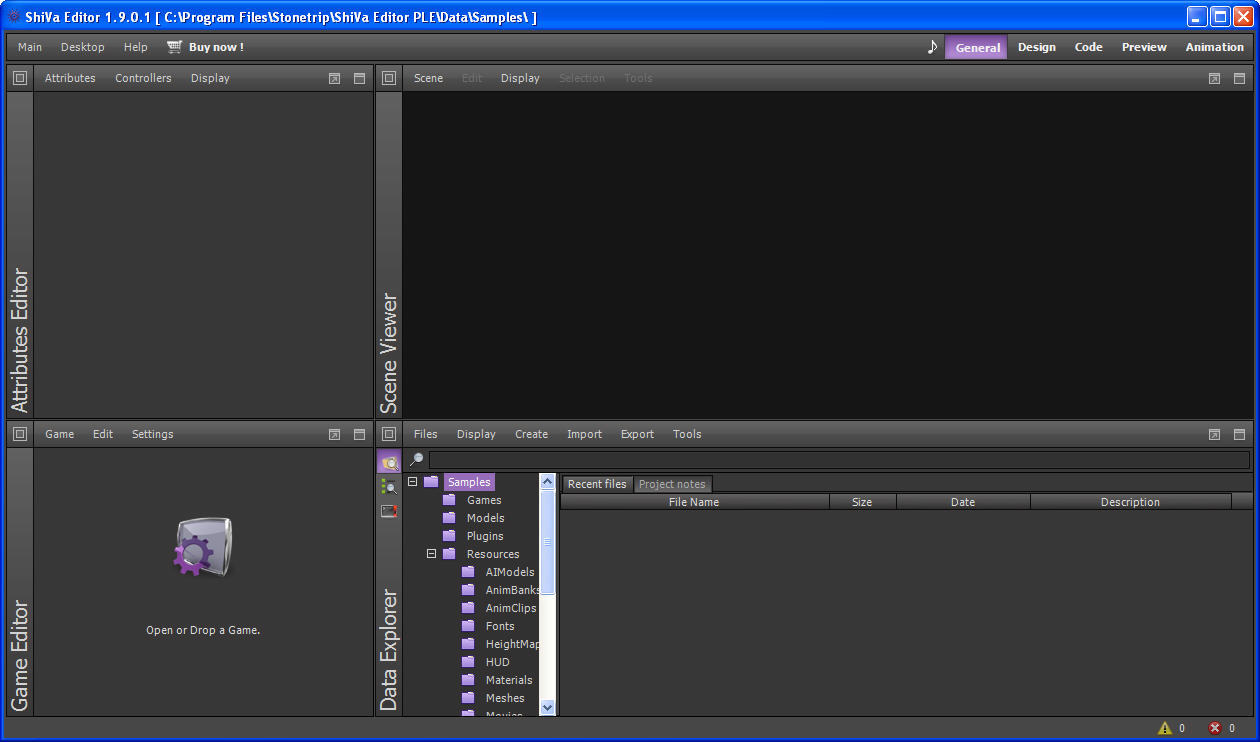Select the screenshot capture icon in Data Explorer sidebar

tap(389, 511)
